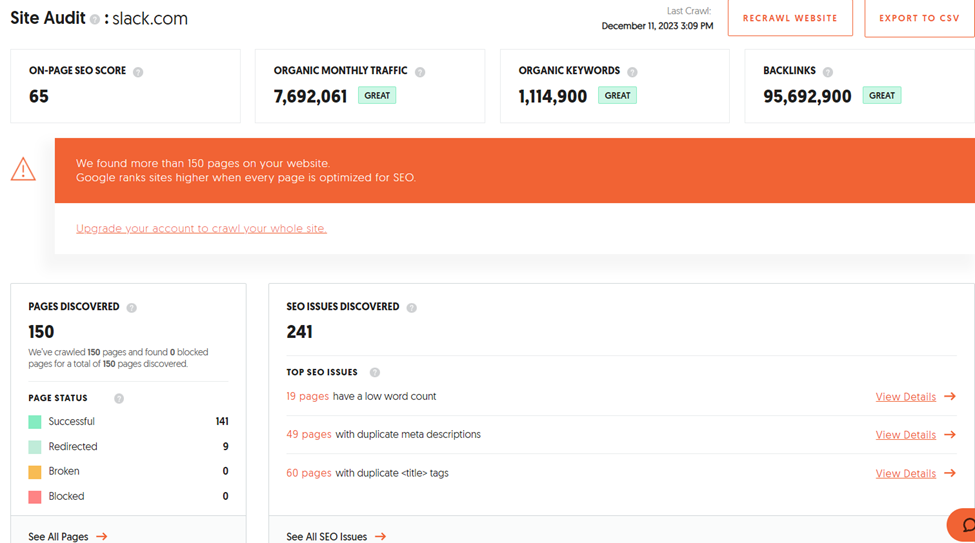The width and height of the screenshot is (975, 543).
Task: Click the Pages Discovered total 150
Action: (41, 332)
